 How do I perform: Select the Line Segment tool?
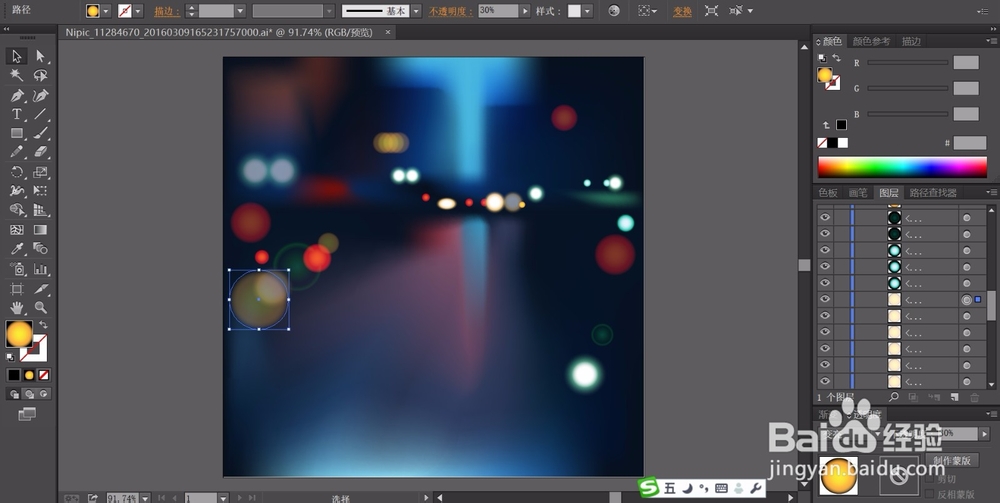click(x=41, y=115)
